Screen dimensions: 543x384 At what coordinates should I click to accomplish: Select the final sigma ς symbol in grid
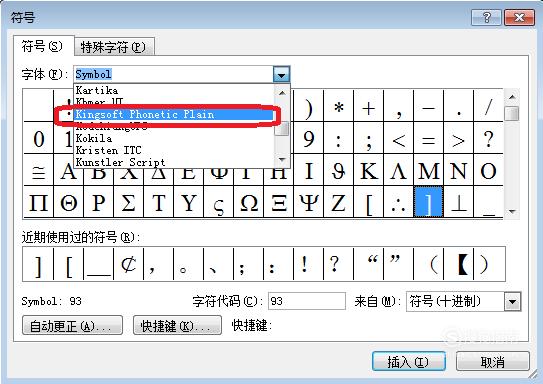(219, 202)
